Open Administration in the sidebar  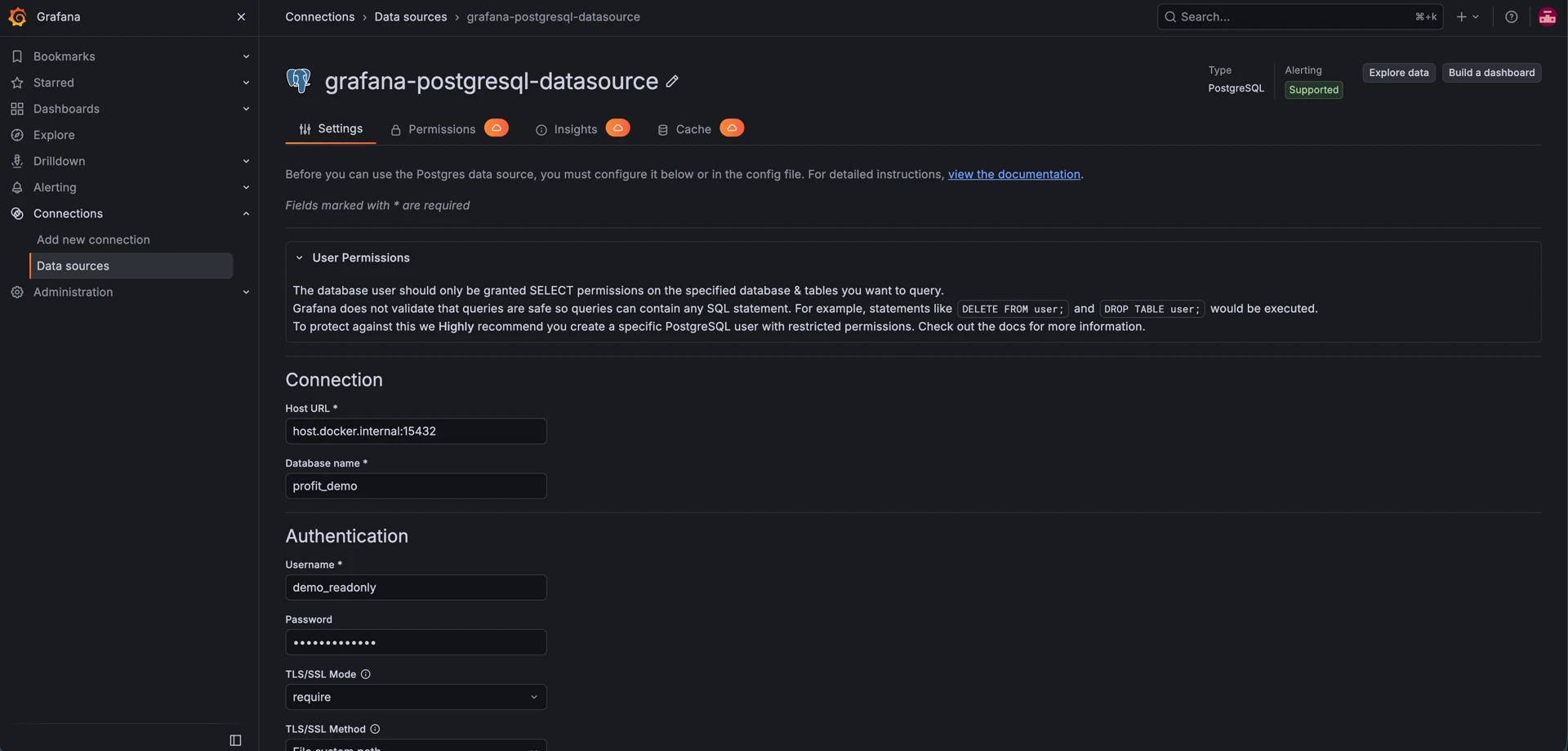click(73, 292)
